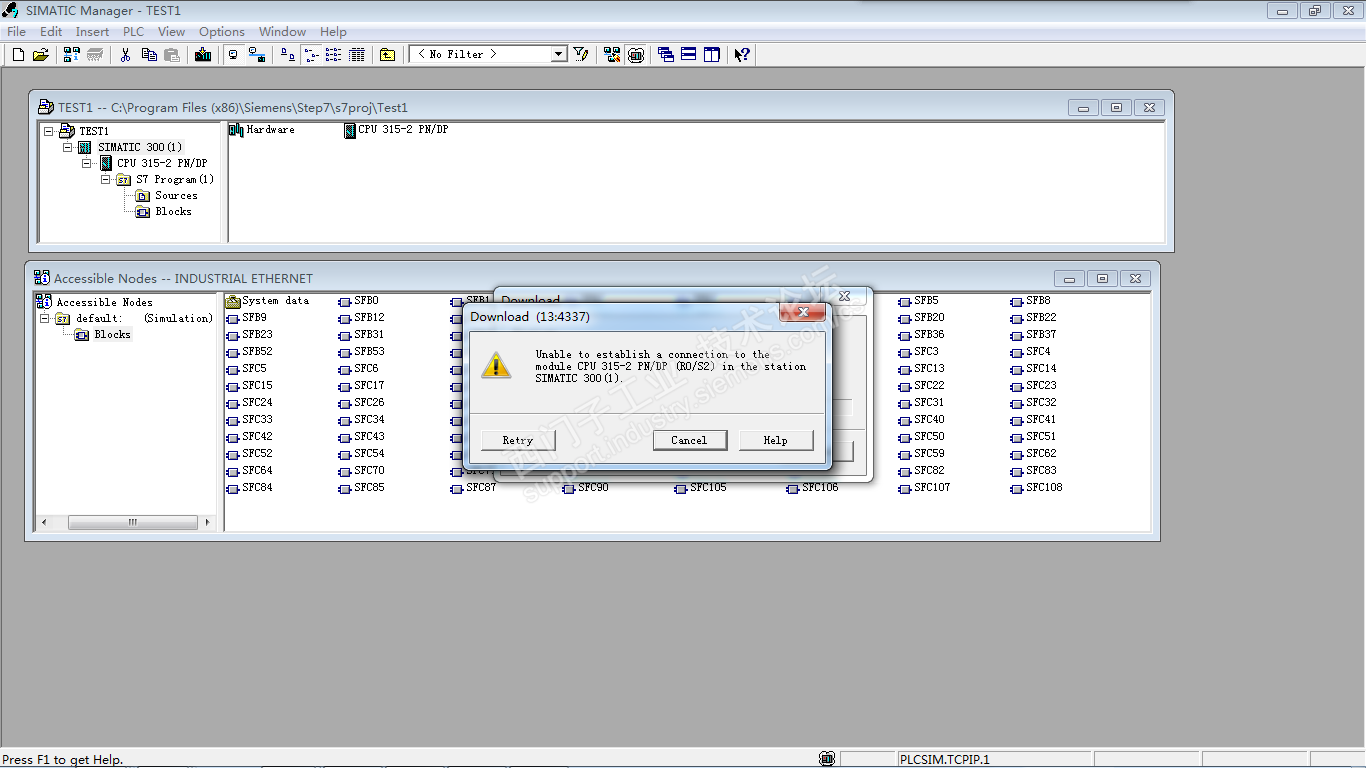This screenshot has height=768, width=1366.
Task: Select CPU 315-2 PN/DP in the TEST1 right pane
Action: click(396, 130)
